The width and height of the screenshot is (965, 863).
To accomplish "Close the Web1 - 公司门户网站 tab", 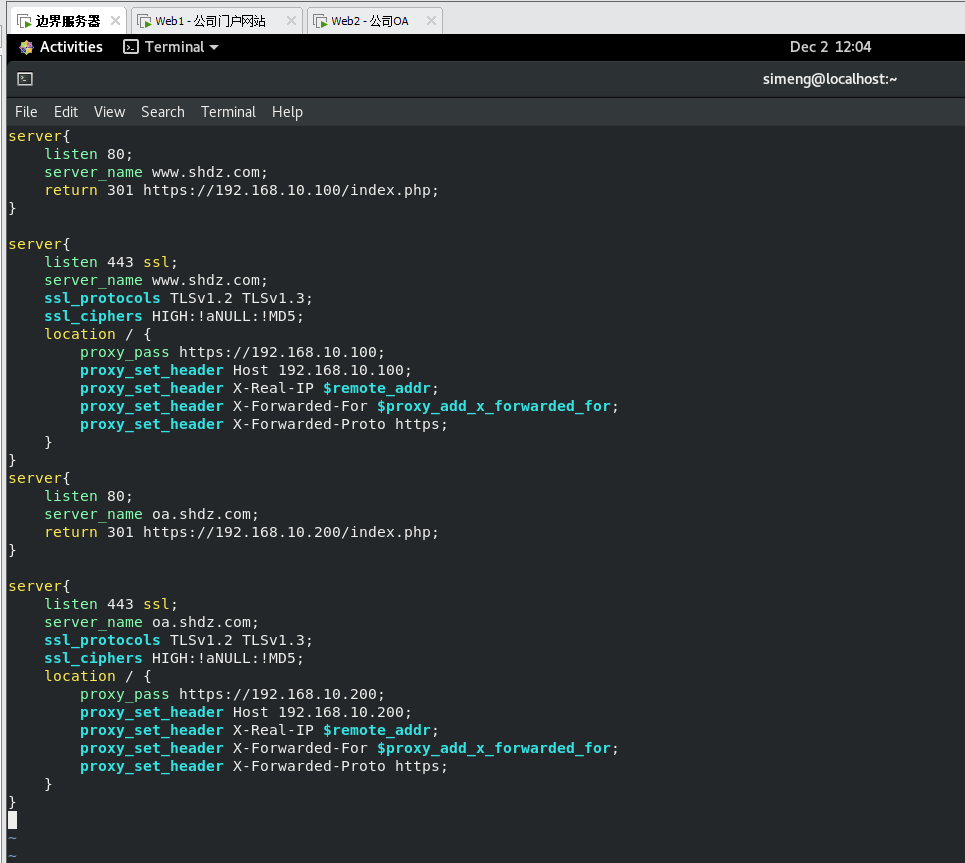I will coord(291,21).
